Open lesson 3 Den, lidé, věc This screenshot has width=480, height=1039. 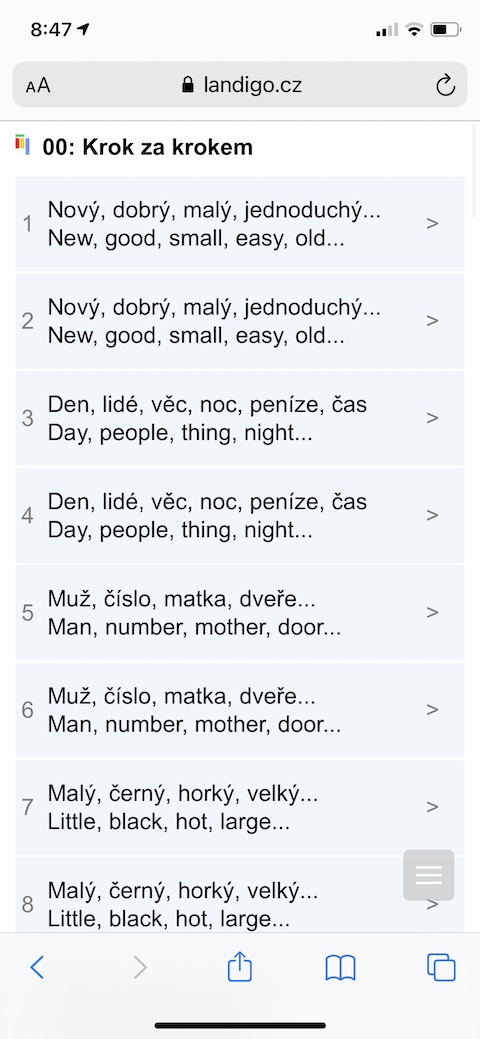click(239, 418)
